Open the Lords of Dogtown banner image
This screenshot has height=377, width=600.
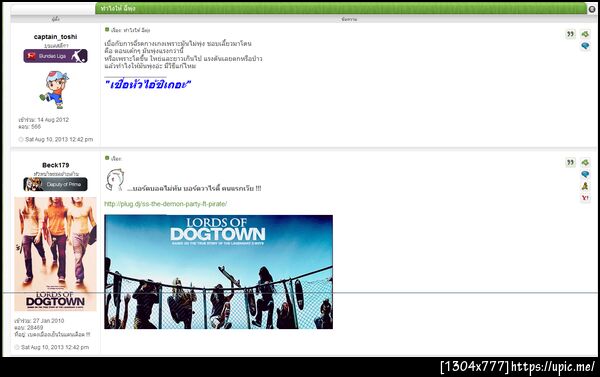pos(218,272)
